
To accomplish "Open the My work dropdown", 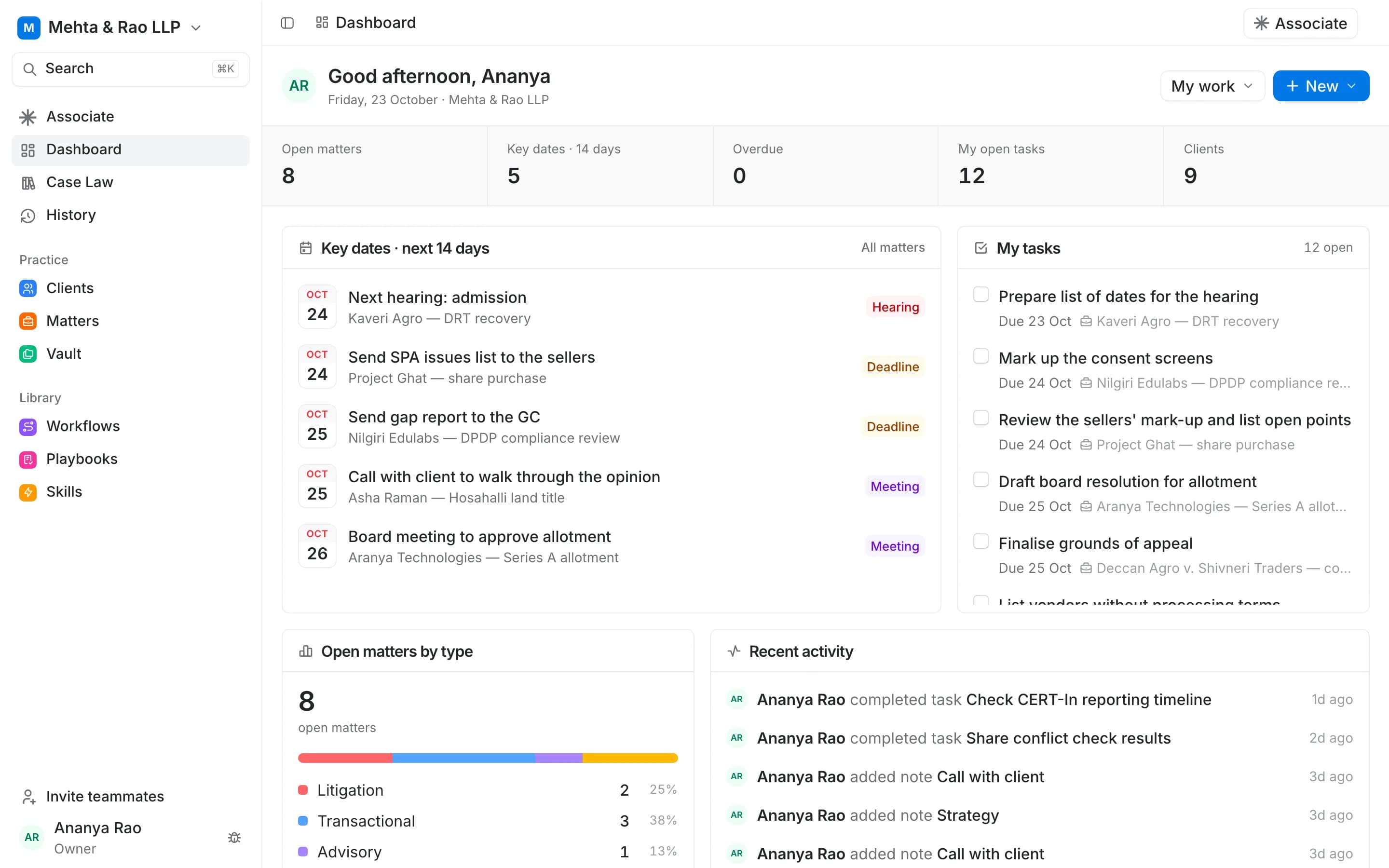I will 1212,86.
